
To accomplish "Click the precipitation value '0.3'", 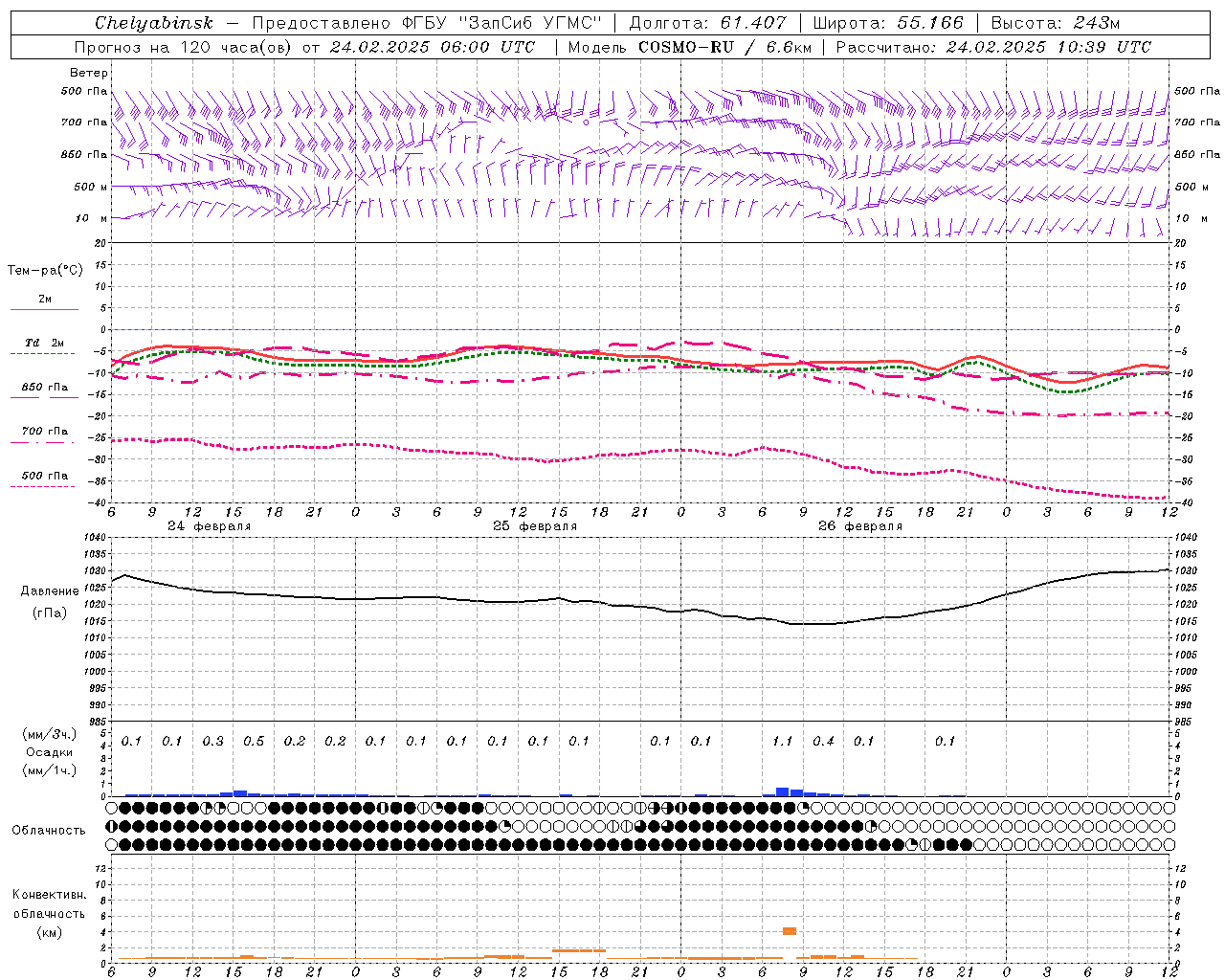I will (x=212, y=742).
